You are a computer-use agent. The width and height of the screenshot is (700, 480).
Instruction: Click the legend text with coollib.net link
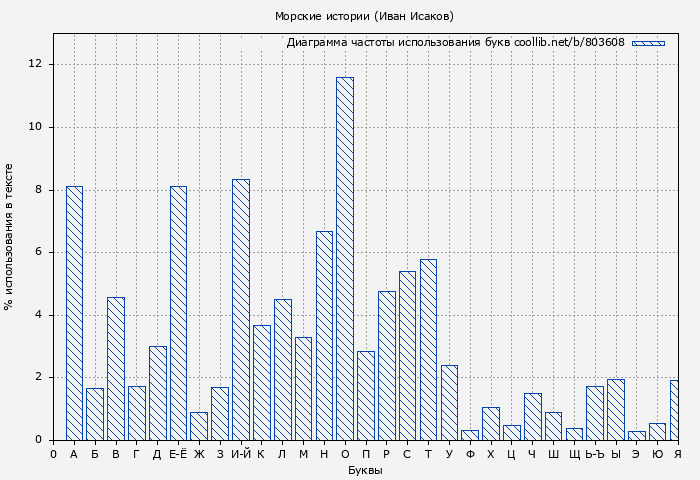tap(455, 43)
